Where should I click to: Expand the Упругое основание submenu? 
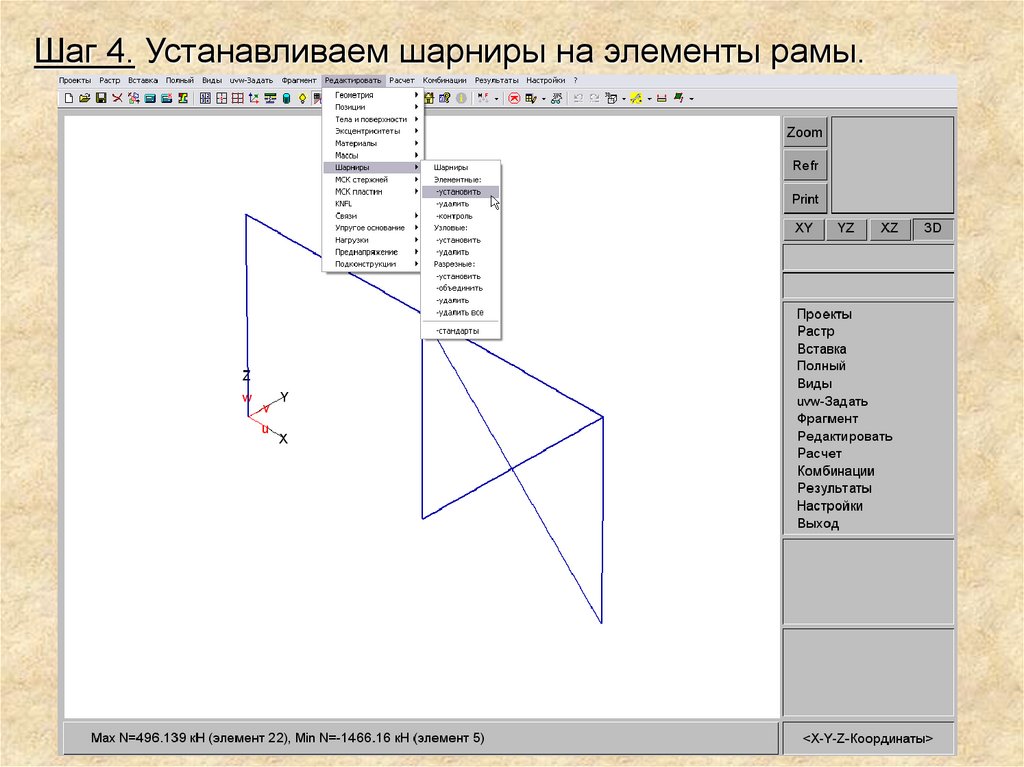click(373, 227)
